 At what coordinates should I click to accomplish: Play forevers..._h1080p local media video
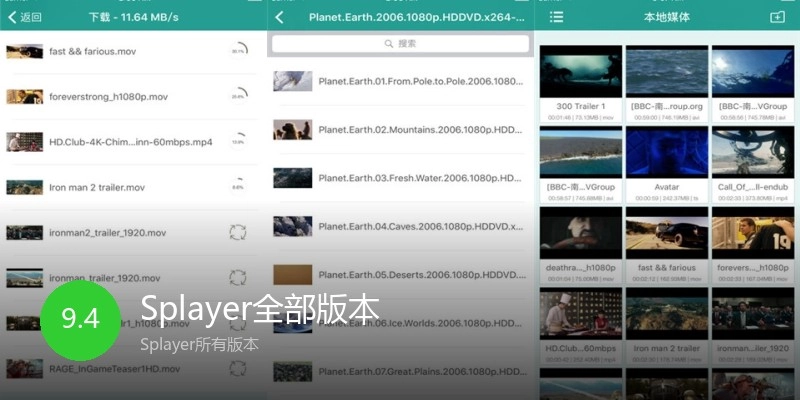(x=753, y=245)
